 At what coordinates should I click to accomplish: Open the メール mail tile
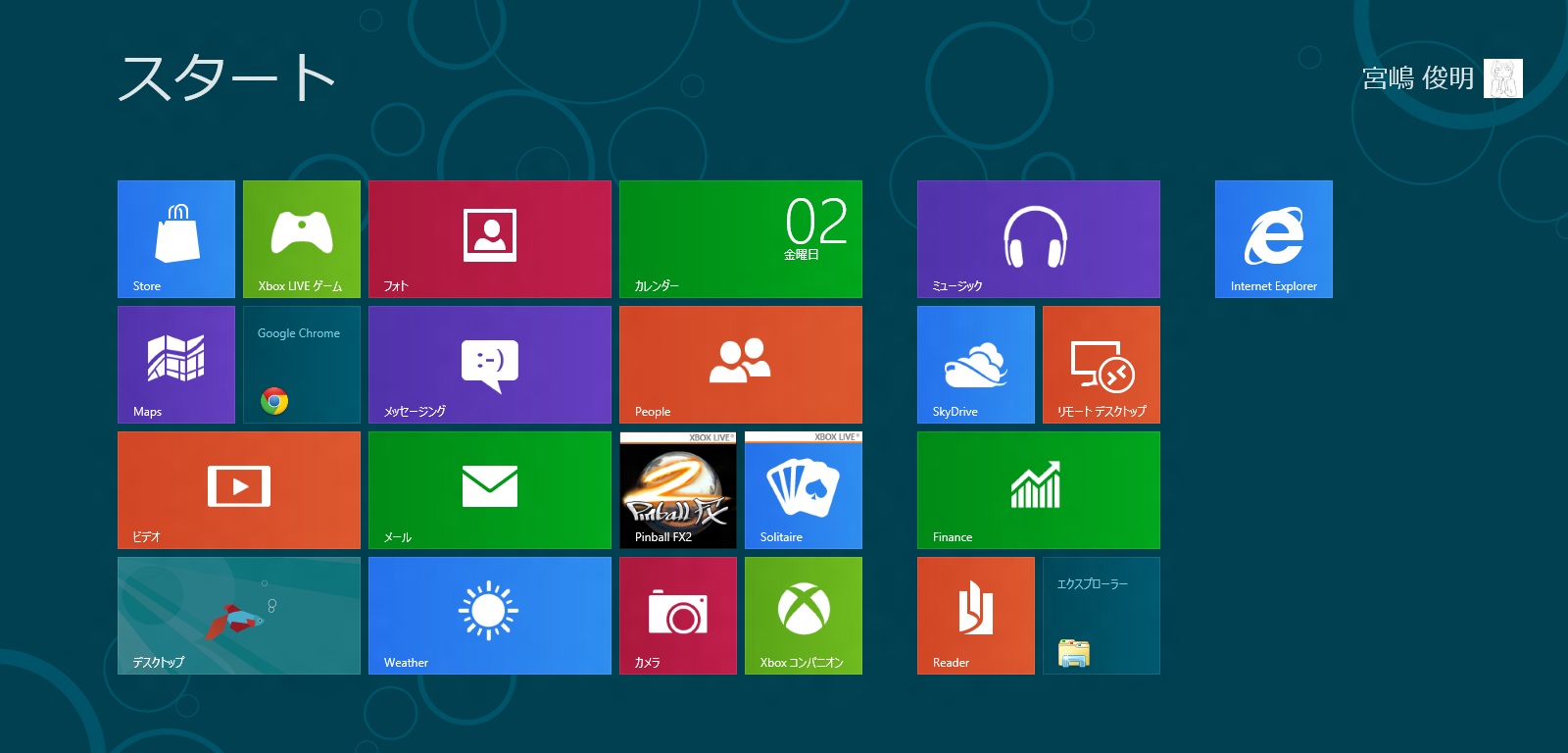pyautogui.click(x=490, y=490)
